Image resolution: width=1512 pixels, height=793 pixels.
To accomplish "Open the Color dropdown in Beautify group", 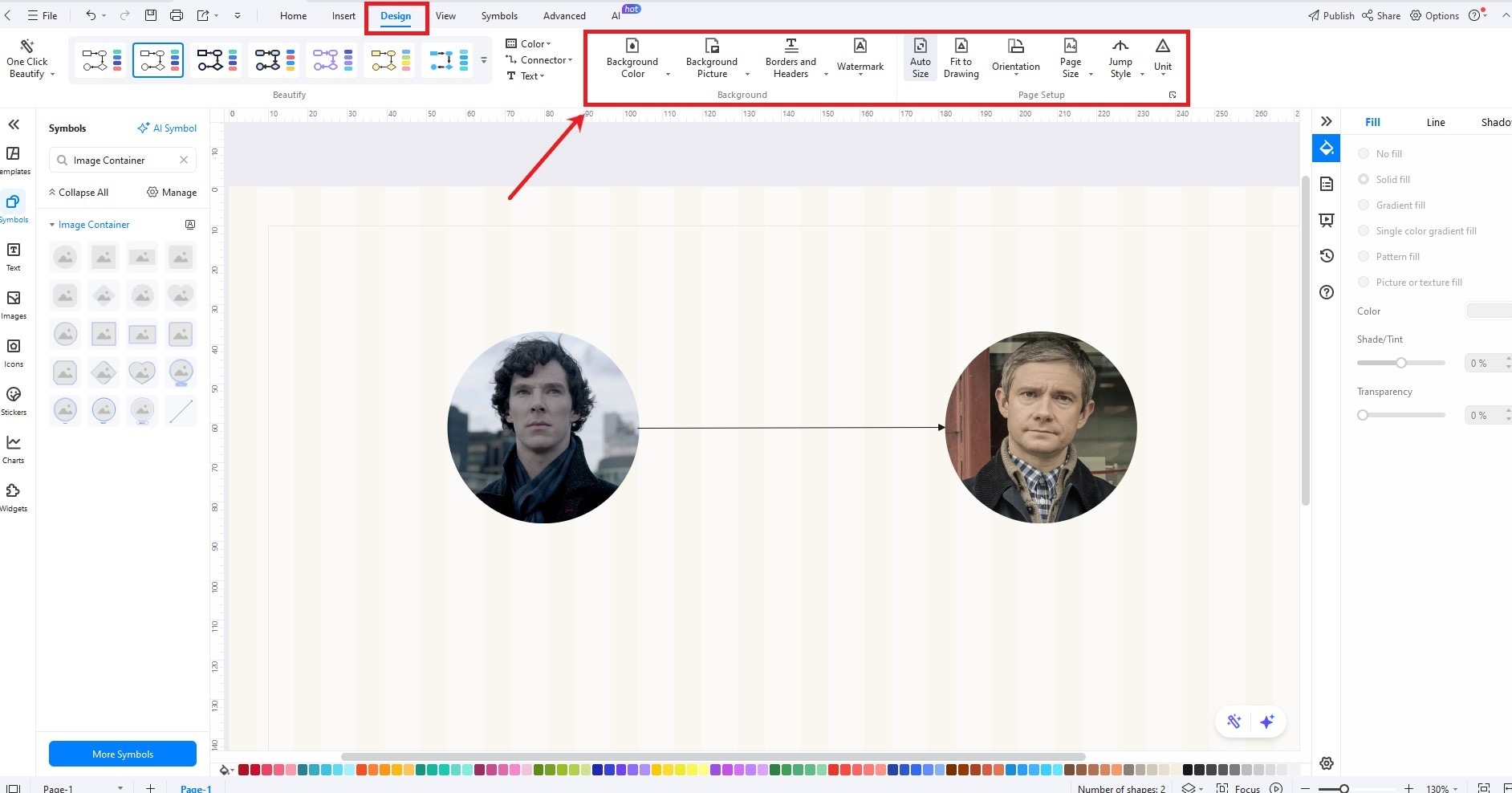I will pos(529,43).
